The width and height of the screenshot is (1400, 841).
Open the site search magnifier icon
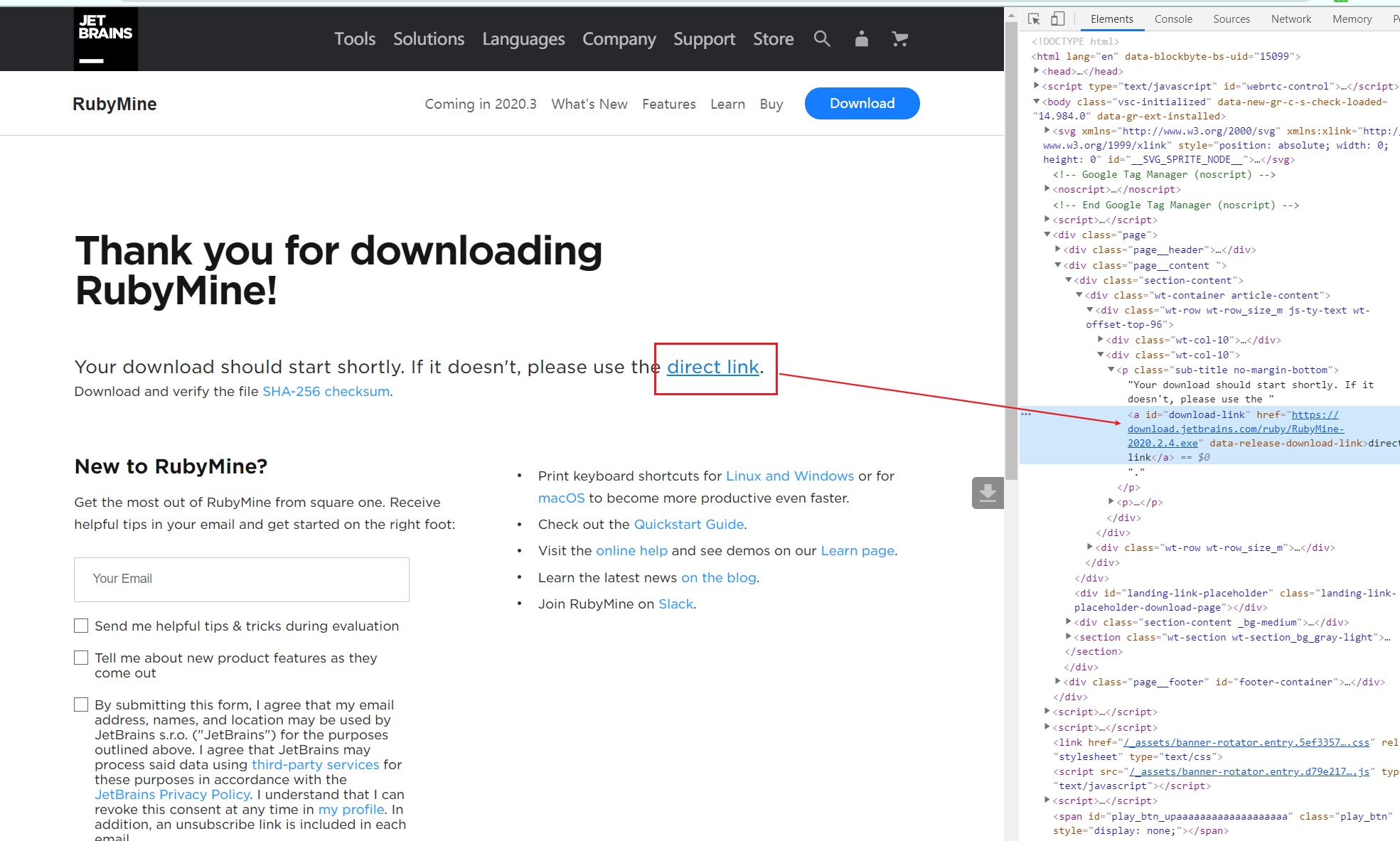pyautogui.click(x=822, y=39)
